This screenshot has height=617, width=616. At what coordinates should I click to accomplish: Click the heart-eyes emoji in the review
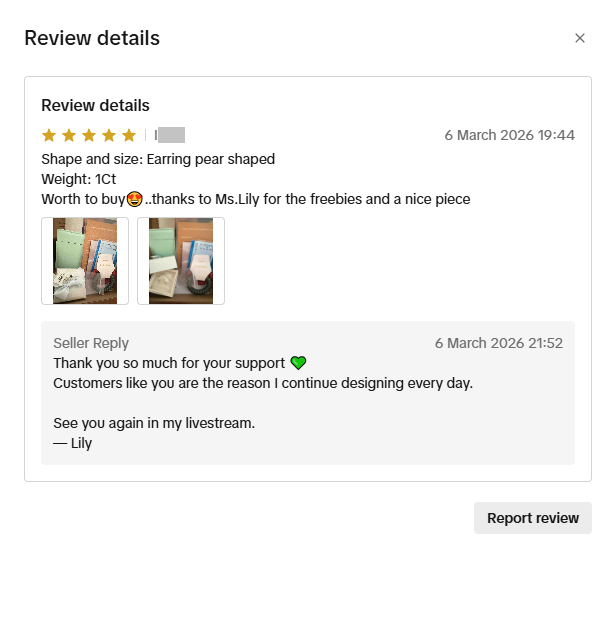[134, 200]
